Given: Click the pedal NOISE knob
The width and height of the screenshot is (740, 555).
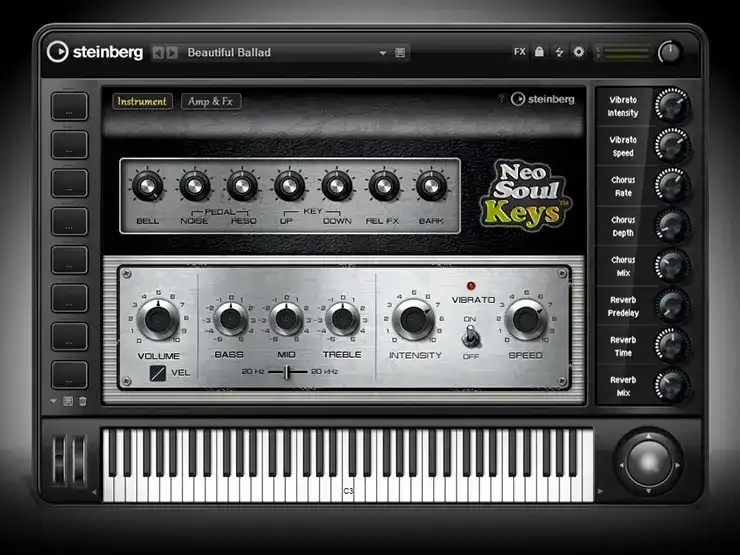Looking at the screenshot, I should pos(194,186).
